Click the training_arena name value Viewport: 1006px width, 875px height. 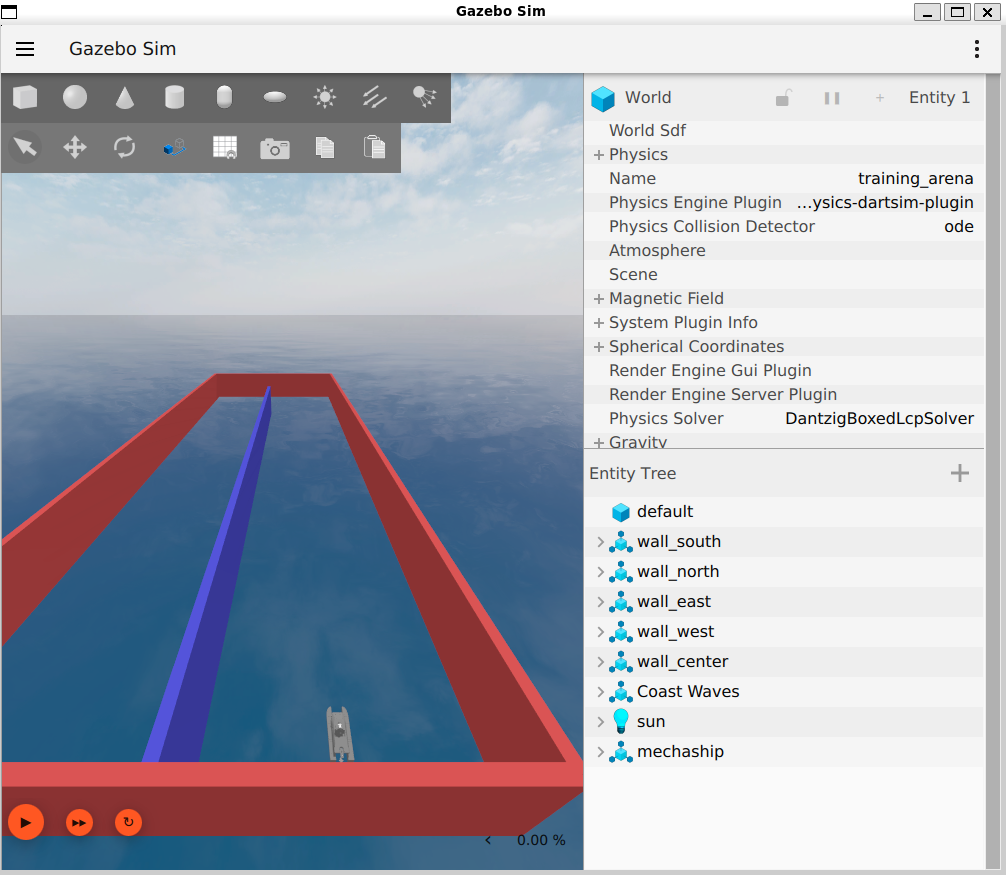click(x=916, y=178)
